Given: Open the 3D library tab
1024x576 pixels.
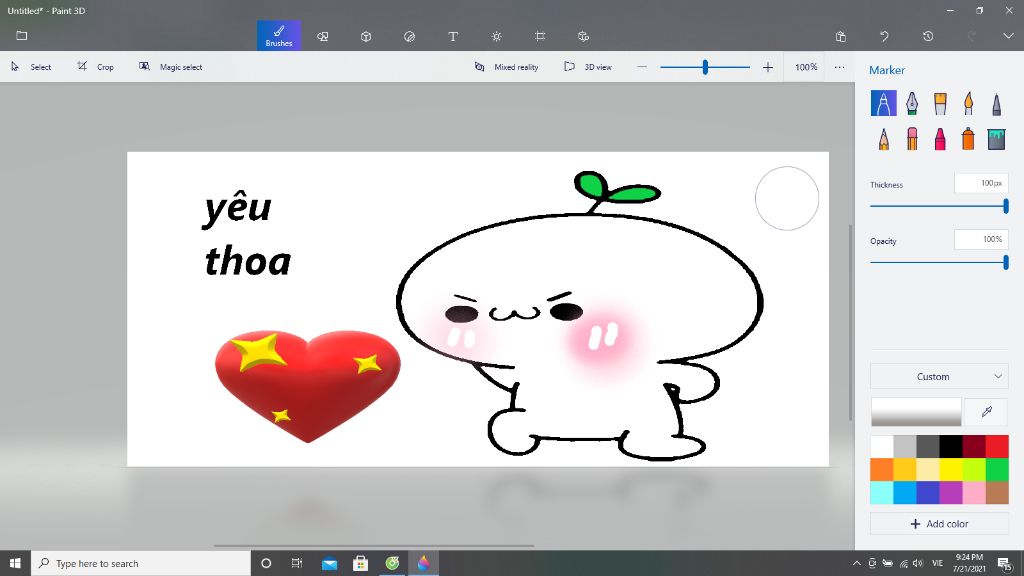Looking at the screenshot, I should coord(583,36).
